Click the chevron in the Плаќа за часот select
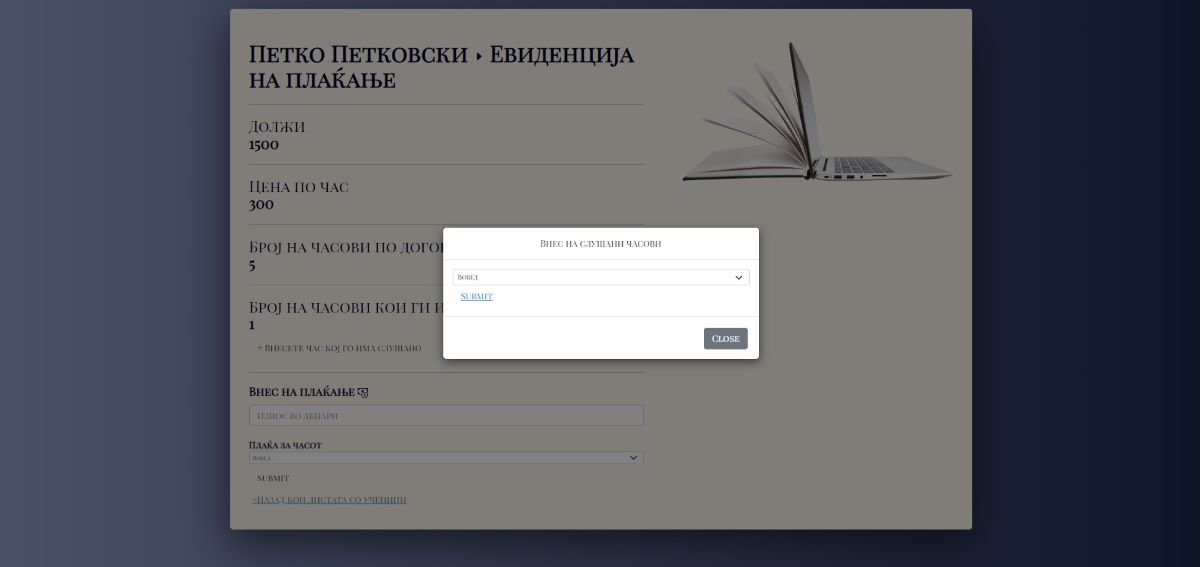The width and height of the screenshot is (1200, 567). point(633,458)
